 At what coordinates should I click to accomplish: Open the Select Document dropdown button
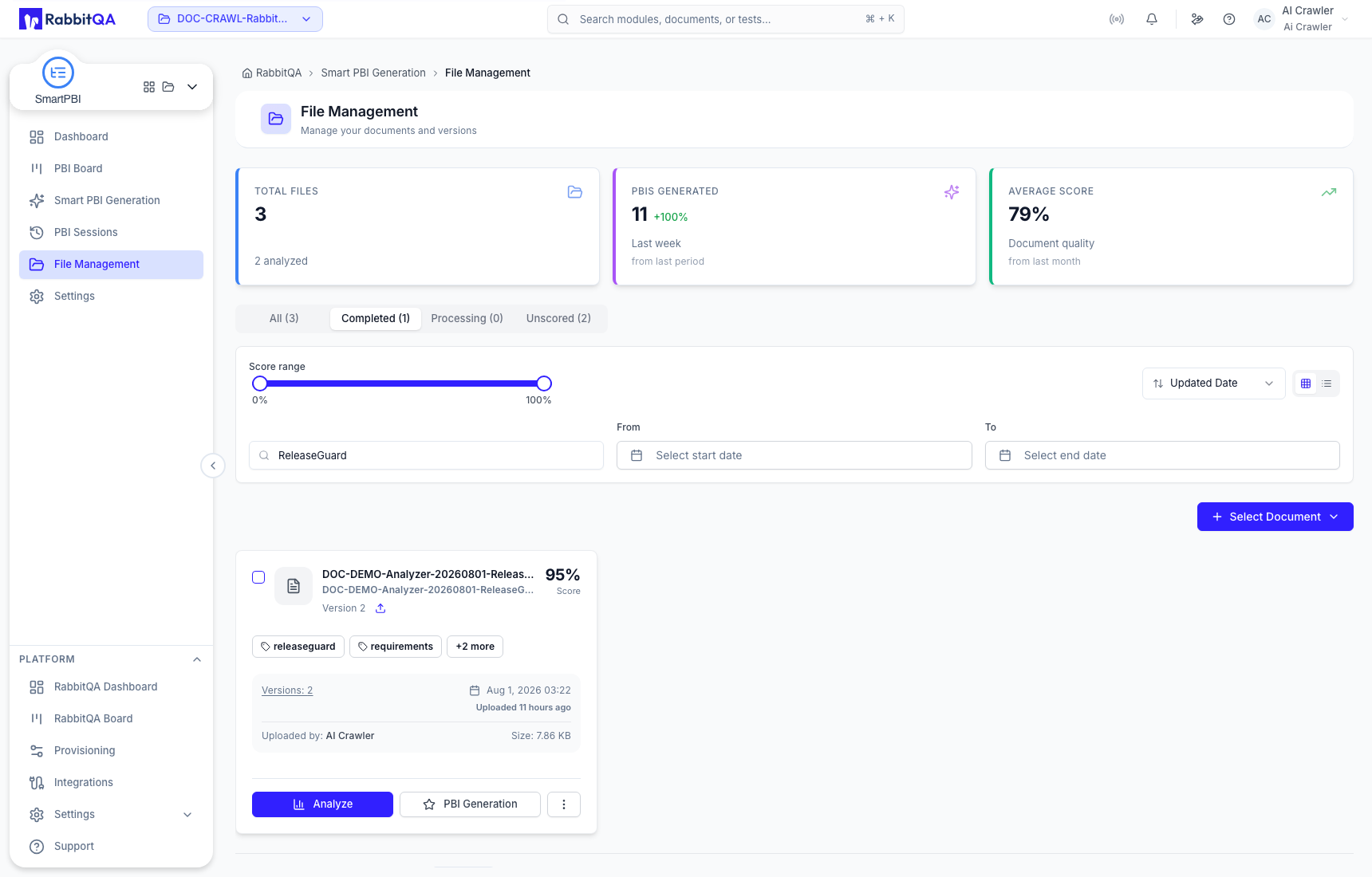pos(1275,517)
